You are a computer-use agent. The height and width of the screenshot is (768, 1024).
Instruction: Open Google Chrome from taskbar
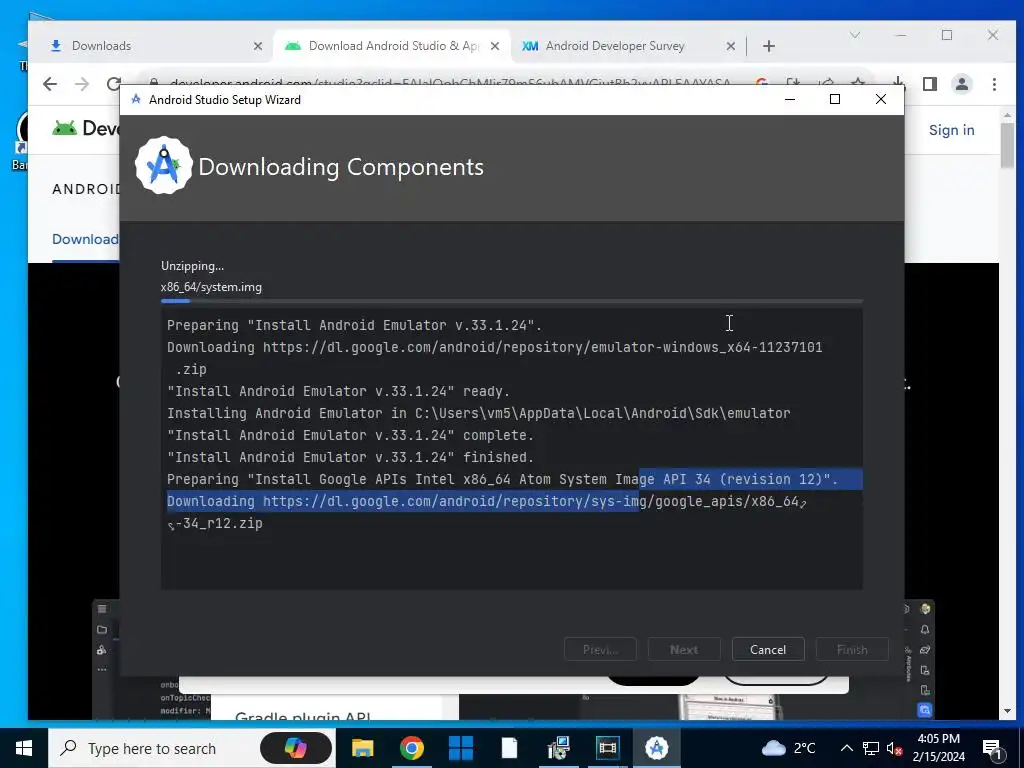pyautogui.click(x=411, y=748)
